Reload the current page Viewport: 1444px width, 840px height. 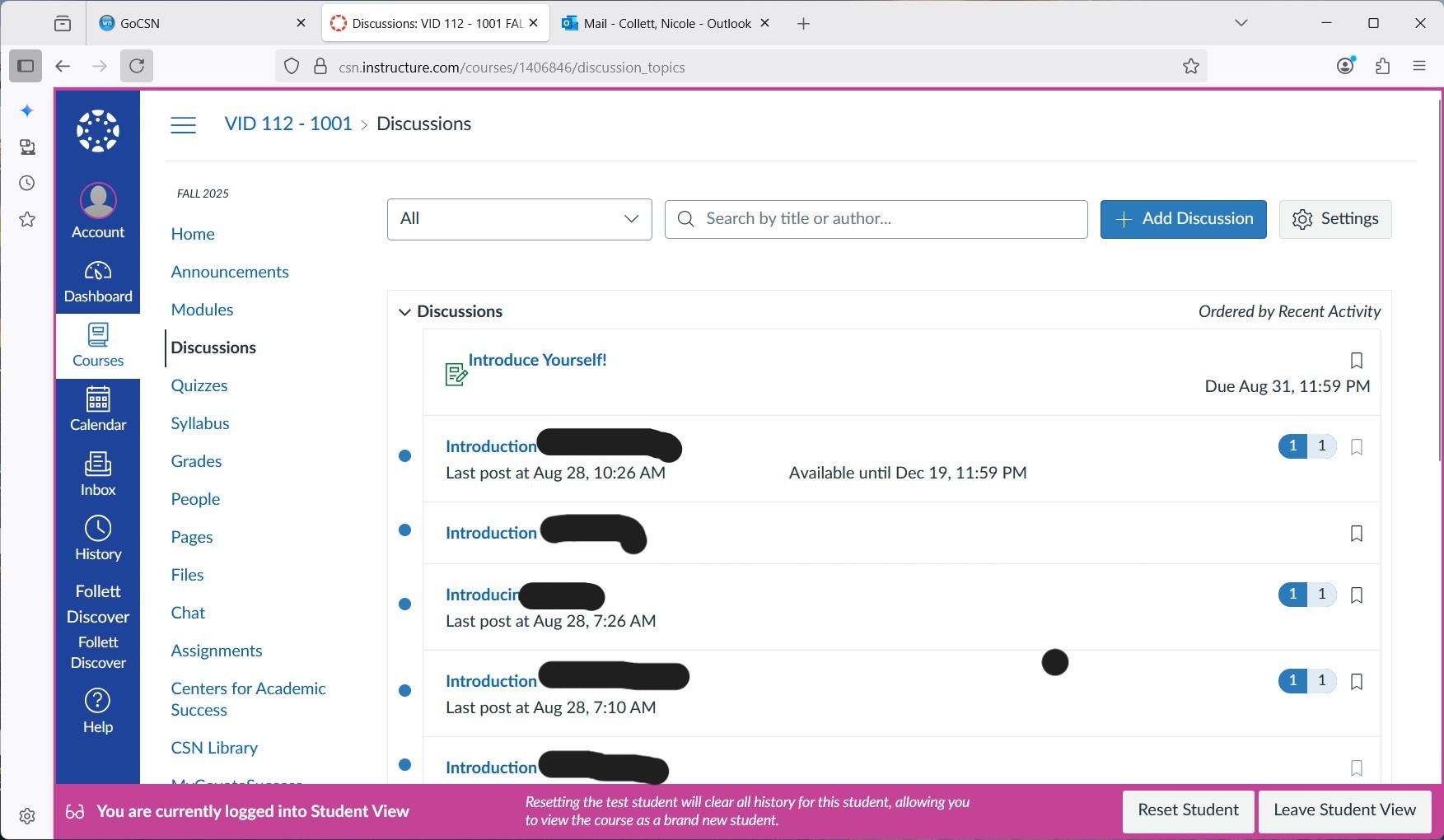pyautogui.click(x=137, y=66)
